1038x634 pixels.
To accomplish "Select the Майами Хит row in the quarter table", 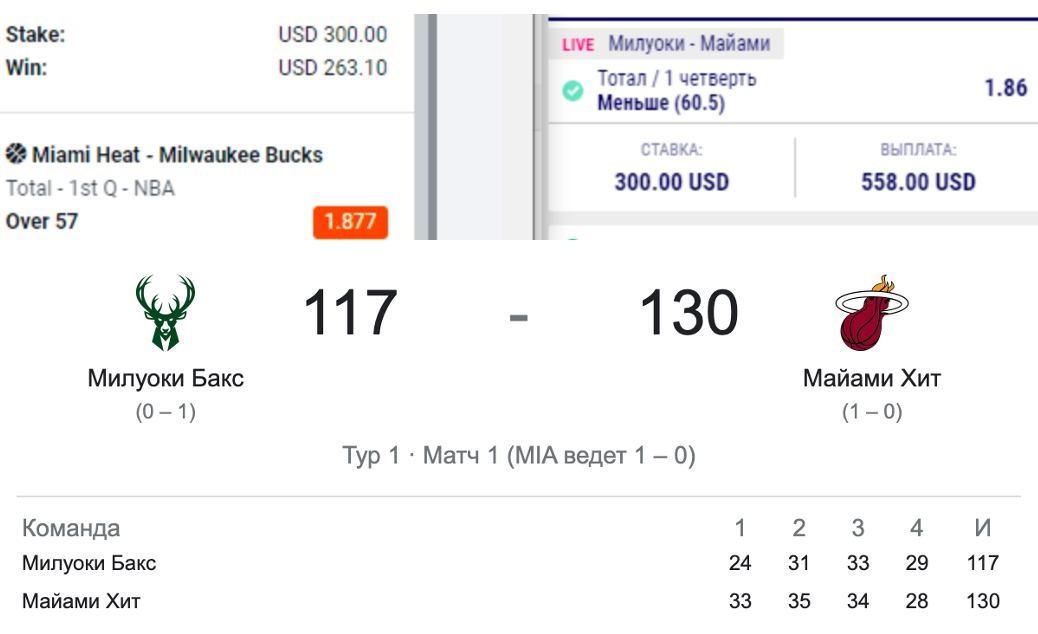I will (81, 601).
